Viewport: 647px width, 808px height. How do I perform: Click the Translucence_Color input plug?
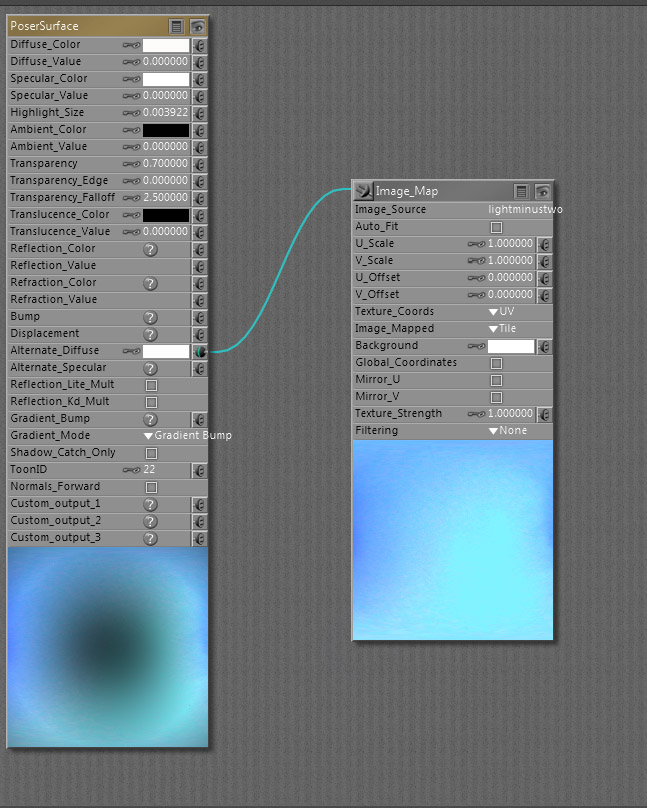click(x=199, y=215)
